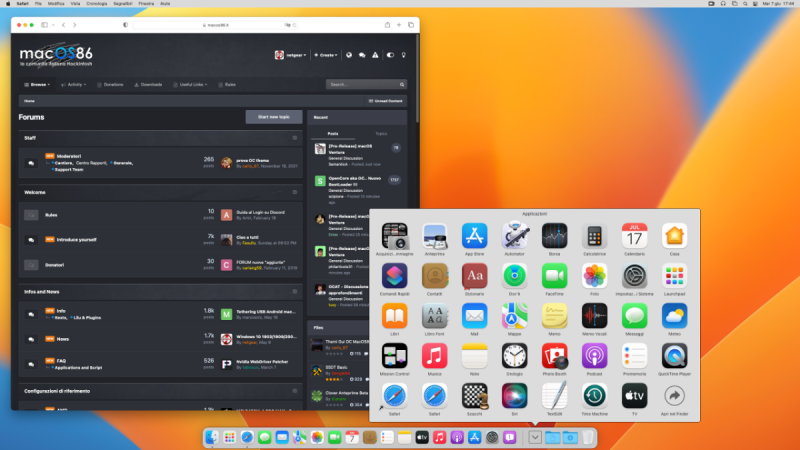Viewport: 800px width, 450px height.
Task: Open Automator from the Applicazioni stack
Action: (514, 236)
